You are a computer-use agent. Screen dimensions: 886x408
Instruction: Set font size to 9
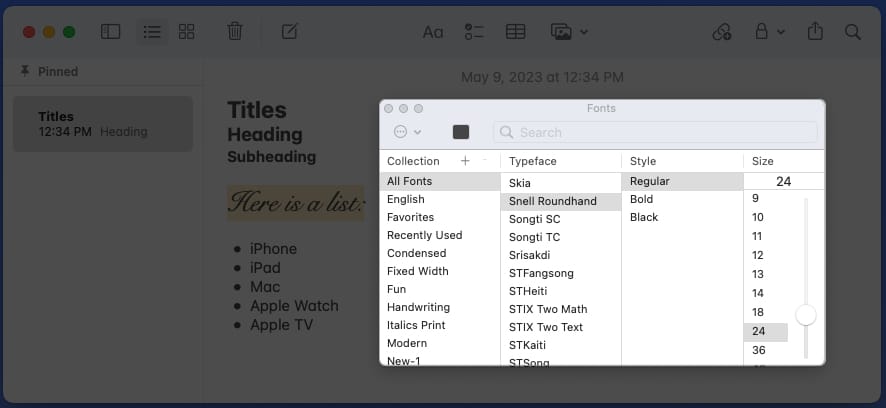pos(766,198)
